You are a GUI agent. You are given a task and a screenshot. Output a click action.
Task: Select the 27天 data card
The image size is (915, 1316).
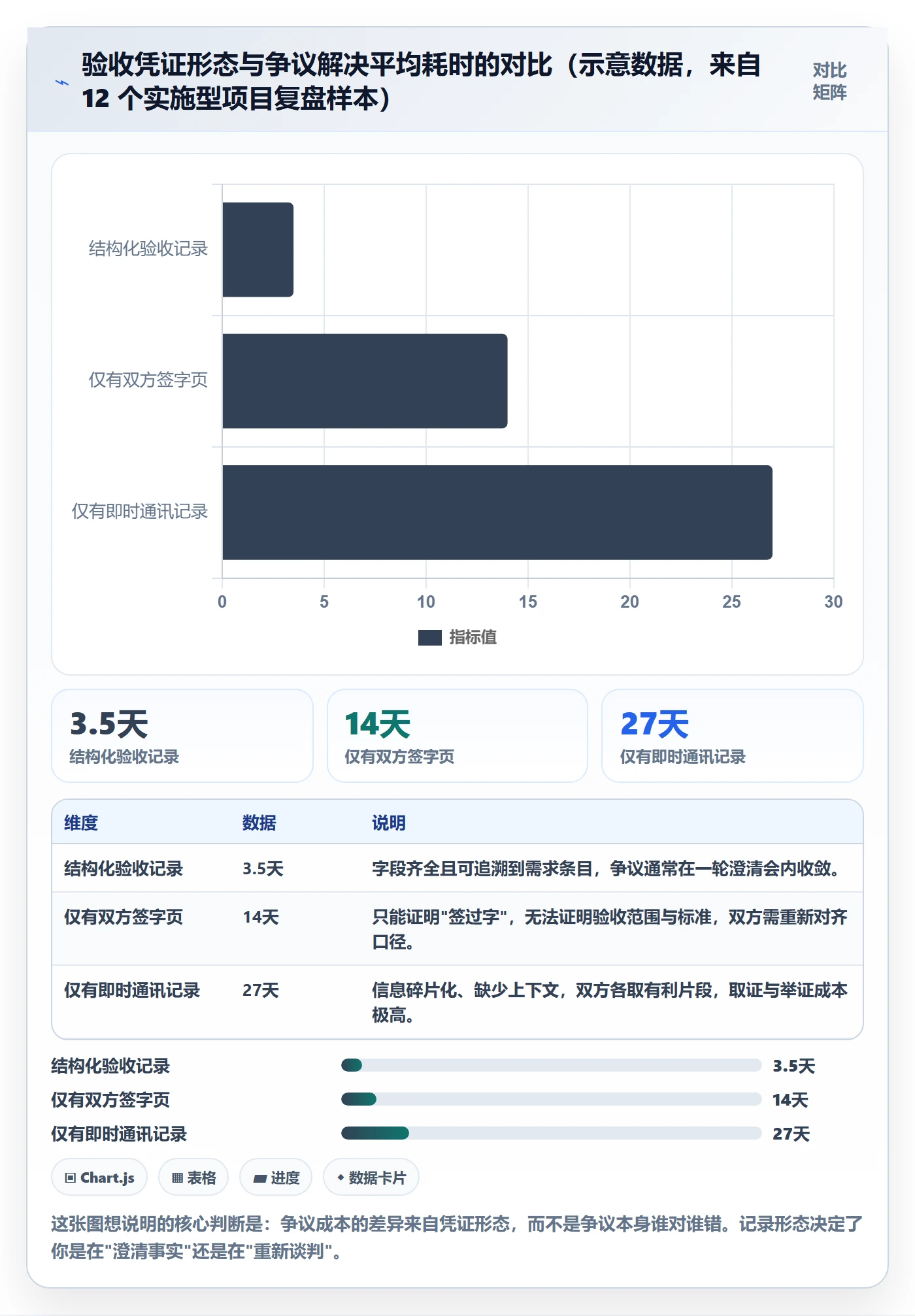(733, 736)
